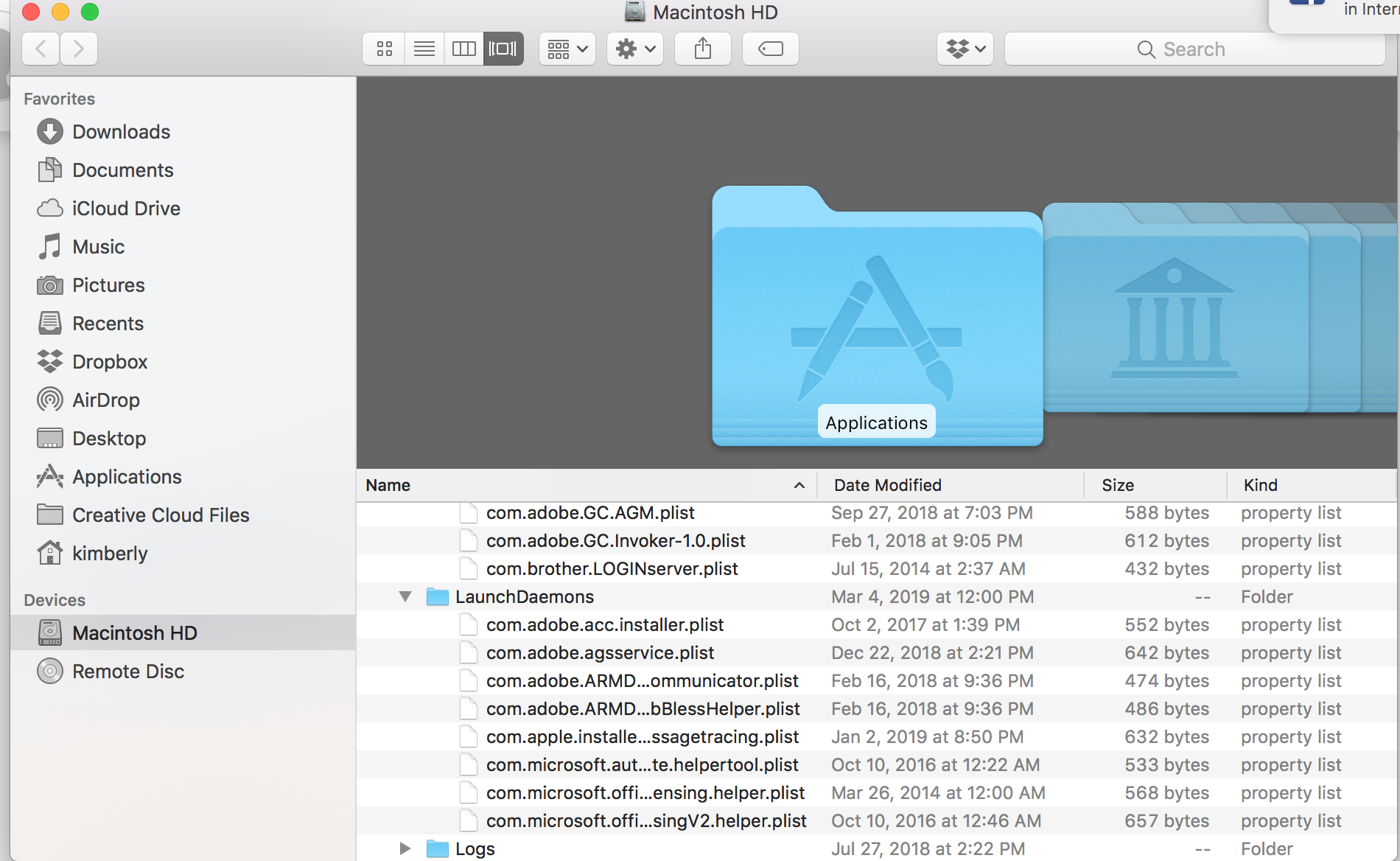Click the Macintosh HD title bar proxy icon
The height and width of the screenshot is (861, 1400).
click(634, 12)
